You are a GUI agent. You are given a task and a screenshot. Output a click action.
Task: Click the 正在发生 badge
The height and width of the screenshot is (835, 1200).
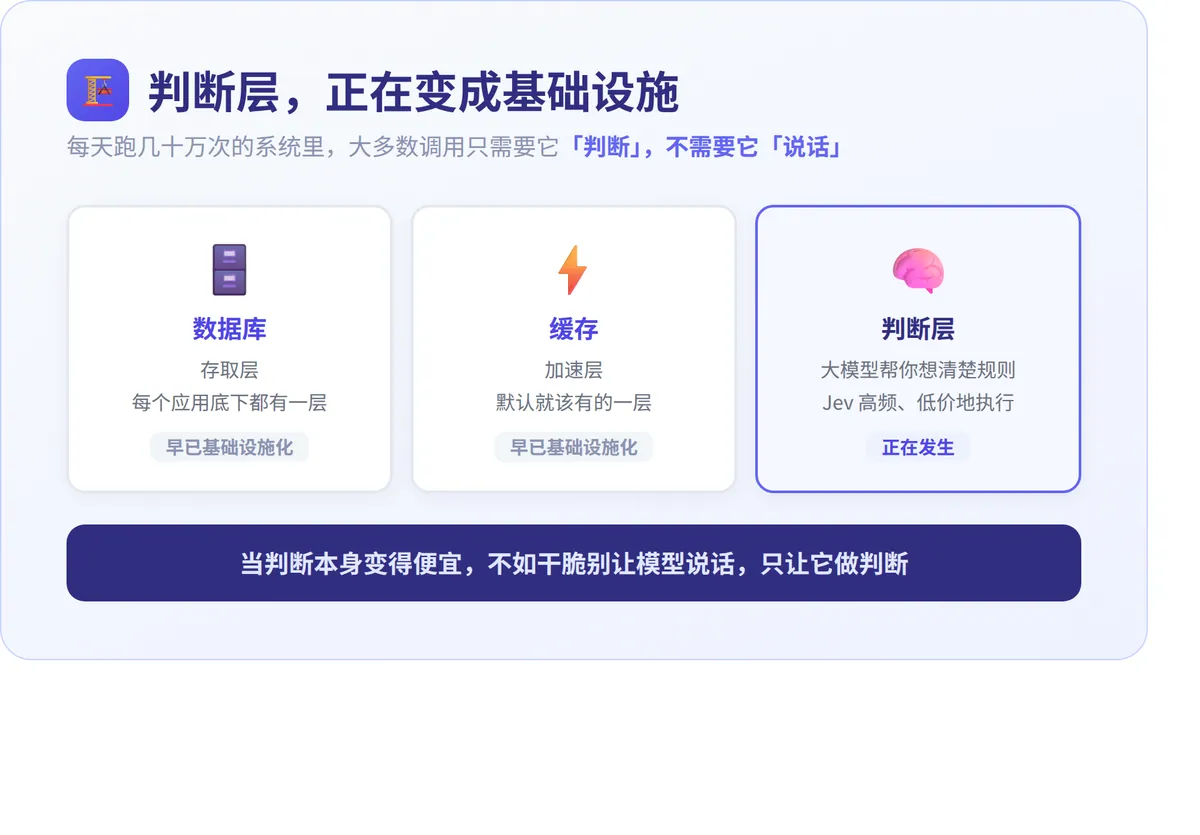click(x=918, y=447)
